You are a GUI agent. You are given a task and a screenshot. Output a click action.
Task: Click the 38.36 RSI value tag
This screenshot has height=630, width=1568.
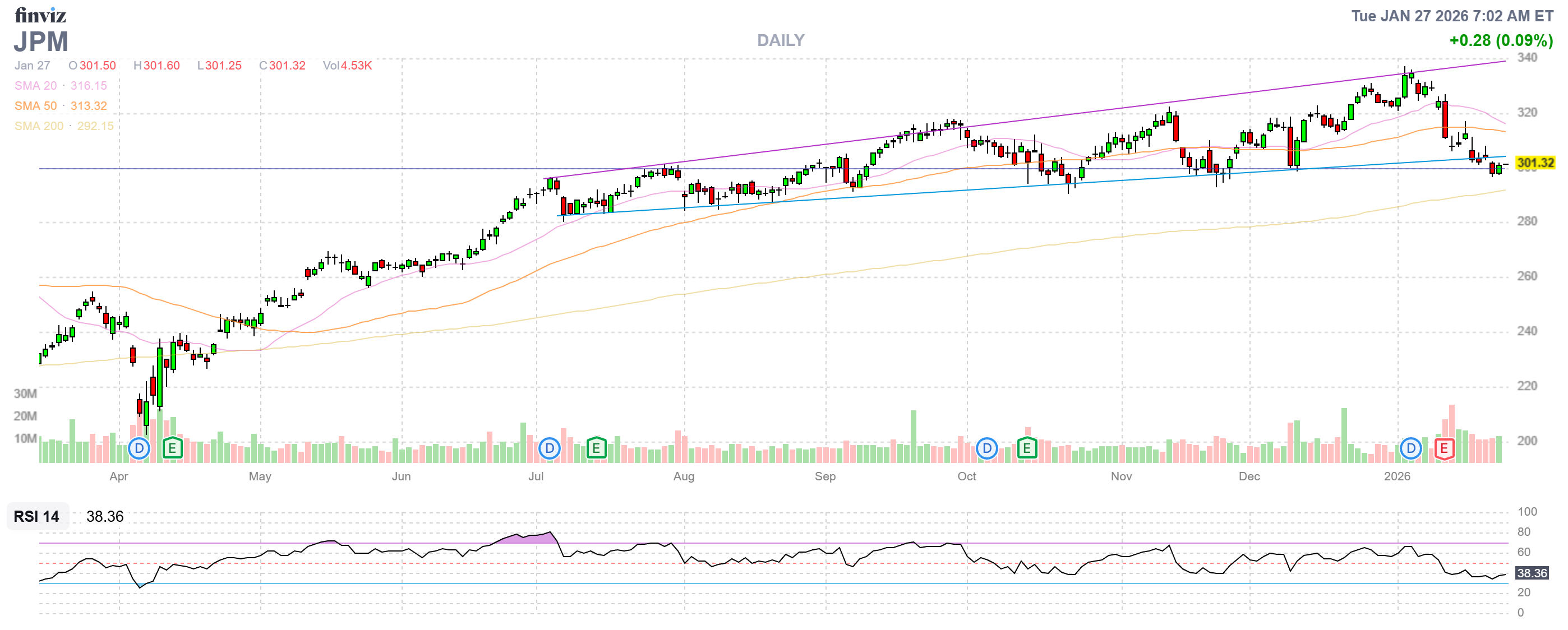click(1532, 573)
